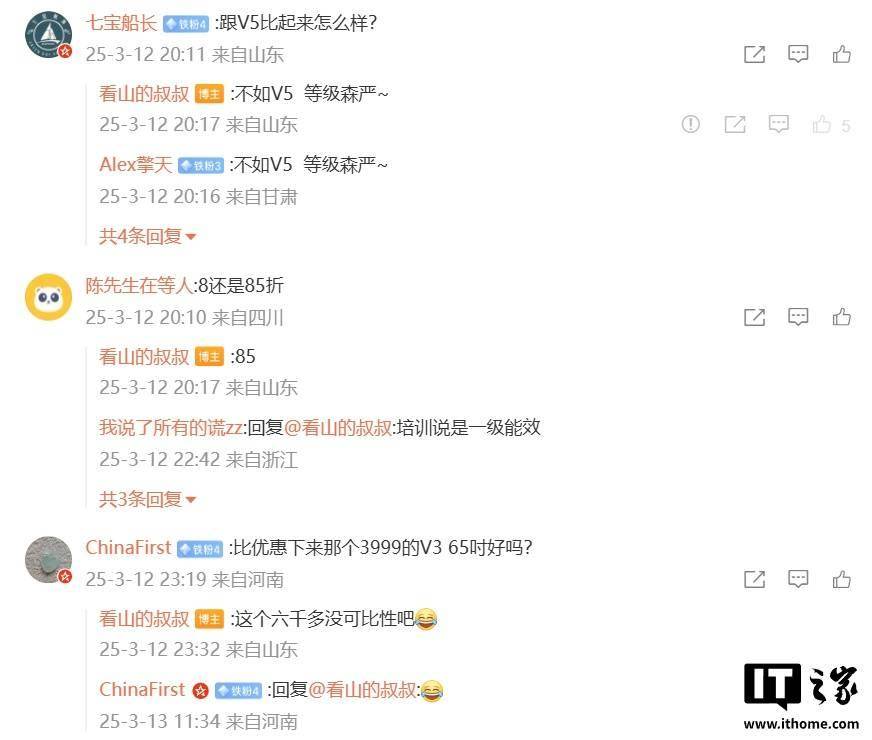Like 七宝船长's comment with thumbs-up
The height and width of the screenshot is (740, 872).
point(841,54)
